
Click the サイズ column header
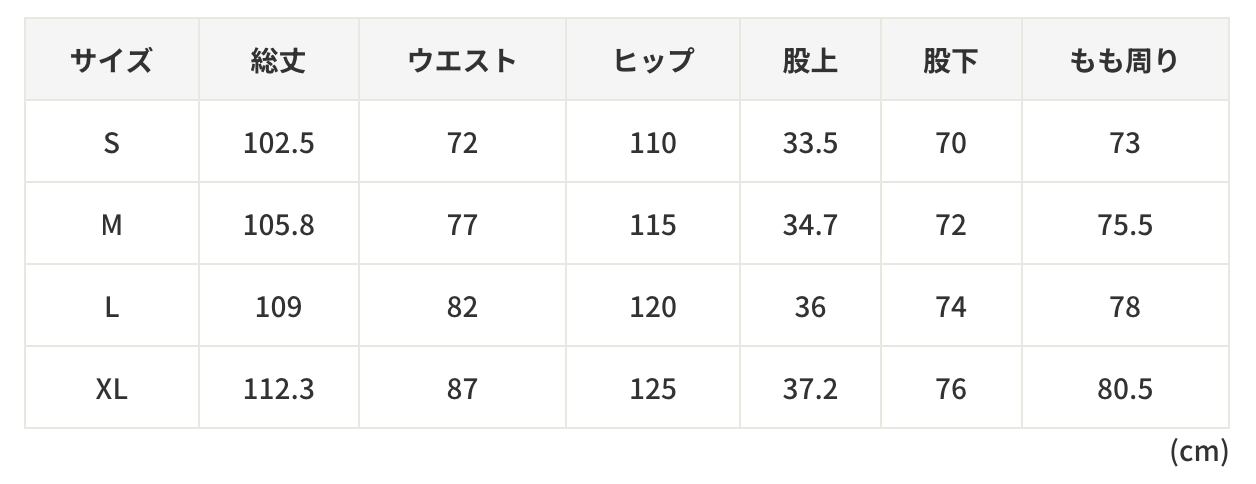pyautogui.click(x=111, y=61)
